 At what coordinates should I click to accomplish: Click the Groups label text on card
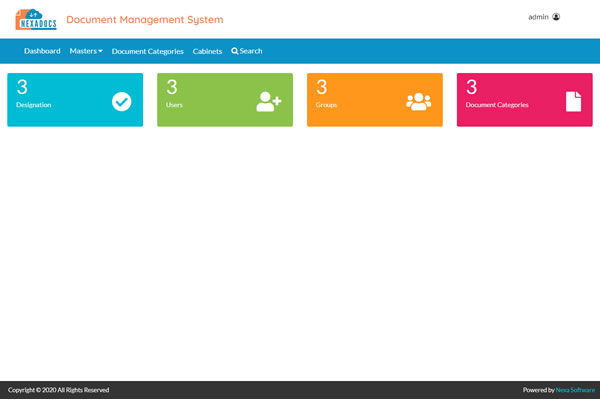coord(326,104)
